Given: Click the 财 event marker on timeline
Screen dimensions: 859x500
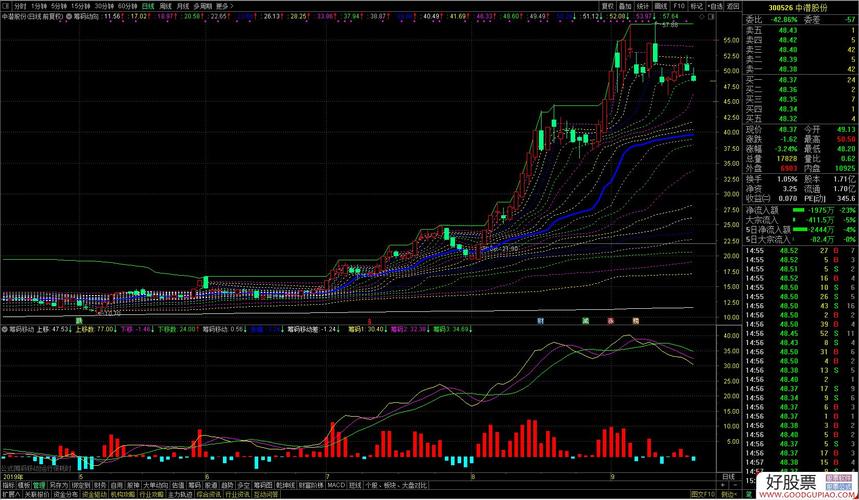Looking at the screenshot, I should (x=541, y=320).
